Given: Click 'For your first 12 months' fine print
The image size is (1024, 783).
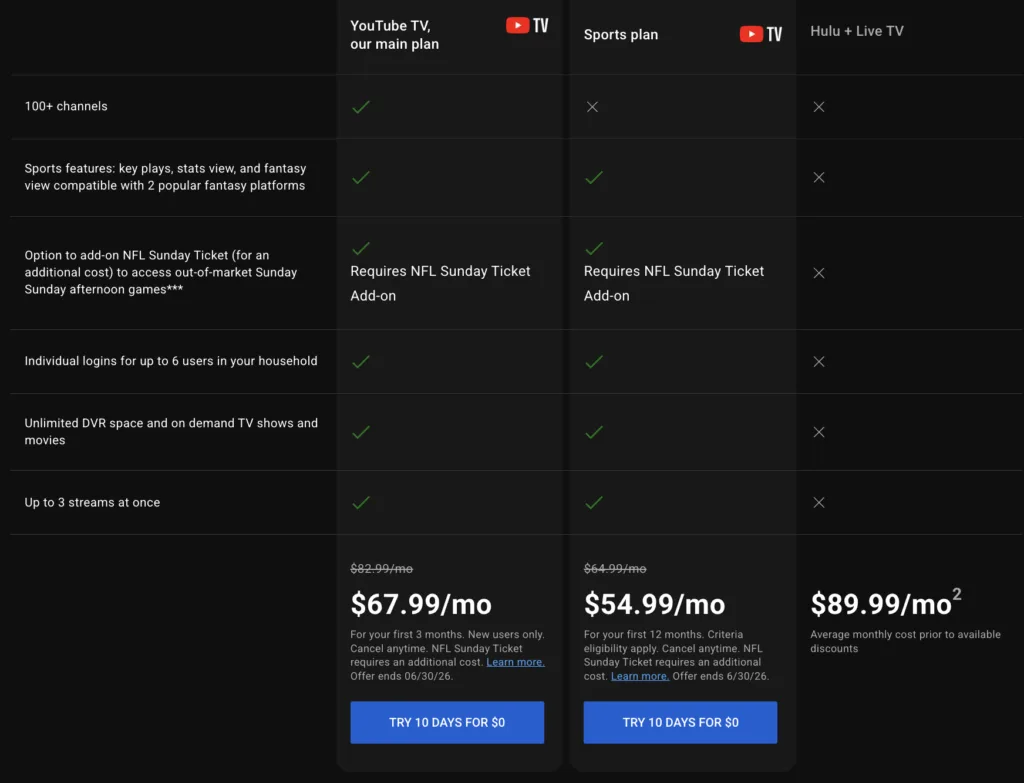Looking at the screenshot, I should (677, 655).
